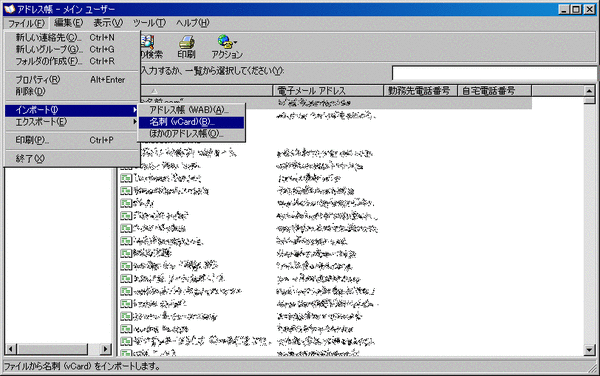Open the ヘルプ(H) menu

pos(192,23)
